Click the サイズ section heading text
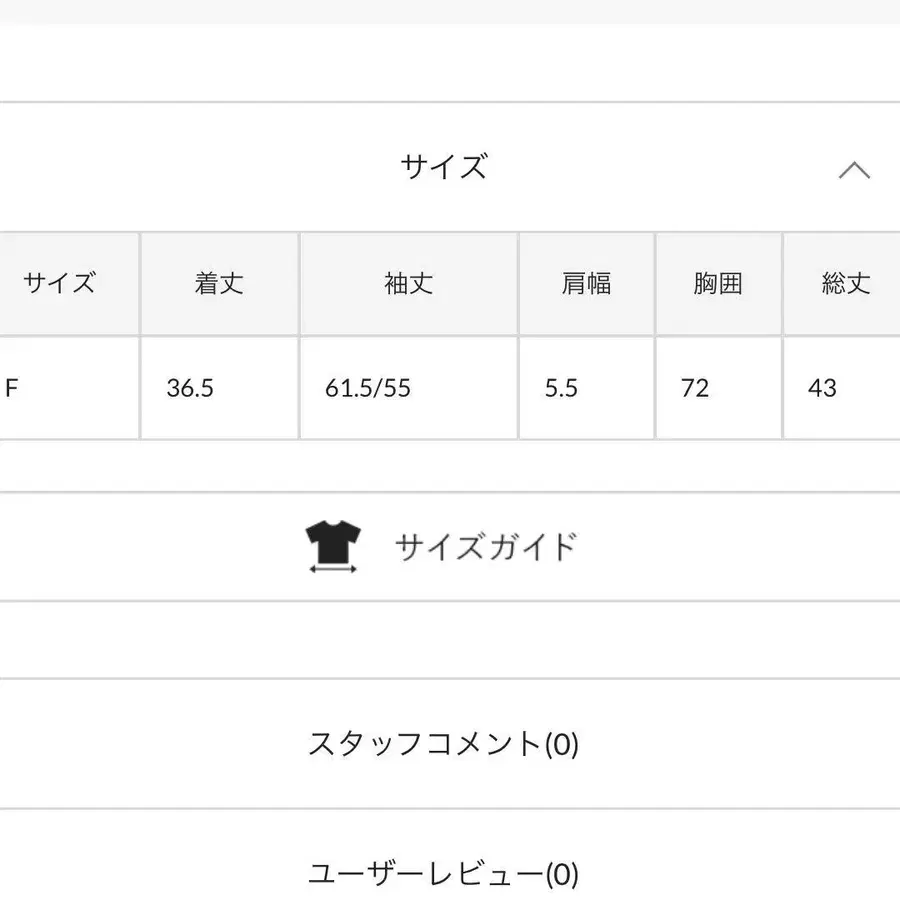This screenshot has width=900, height=900. (x=444, y=167)
